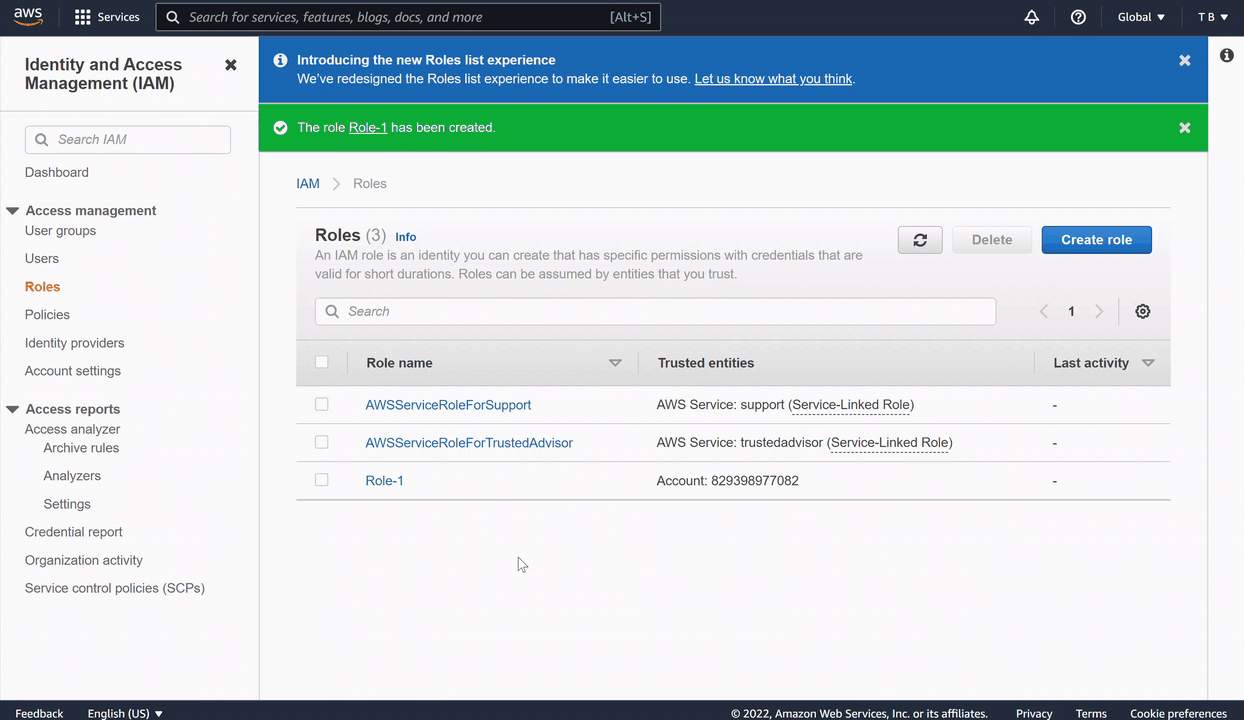Viewport: 1244px width, 720px height.
Task: Click the magnifier icon in Search IAM box
Action: [x=41, y=140]
